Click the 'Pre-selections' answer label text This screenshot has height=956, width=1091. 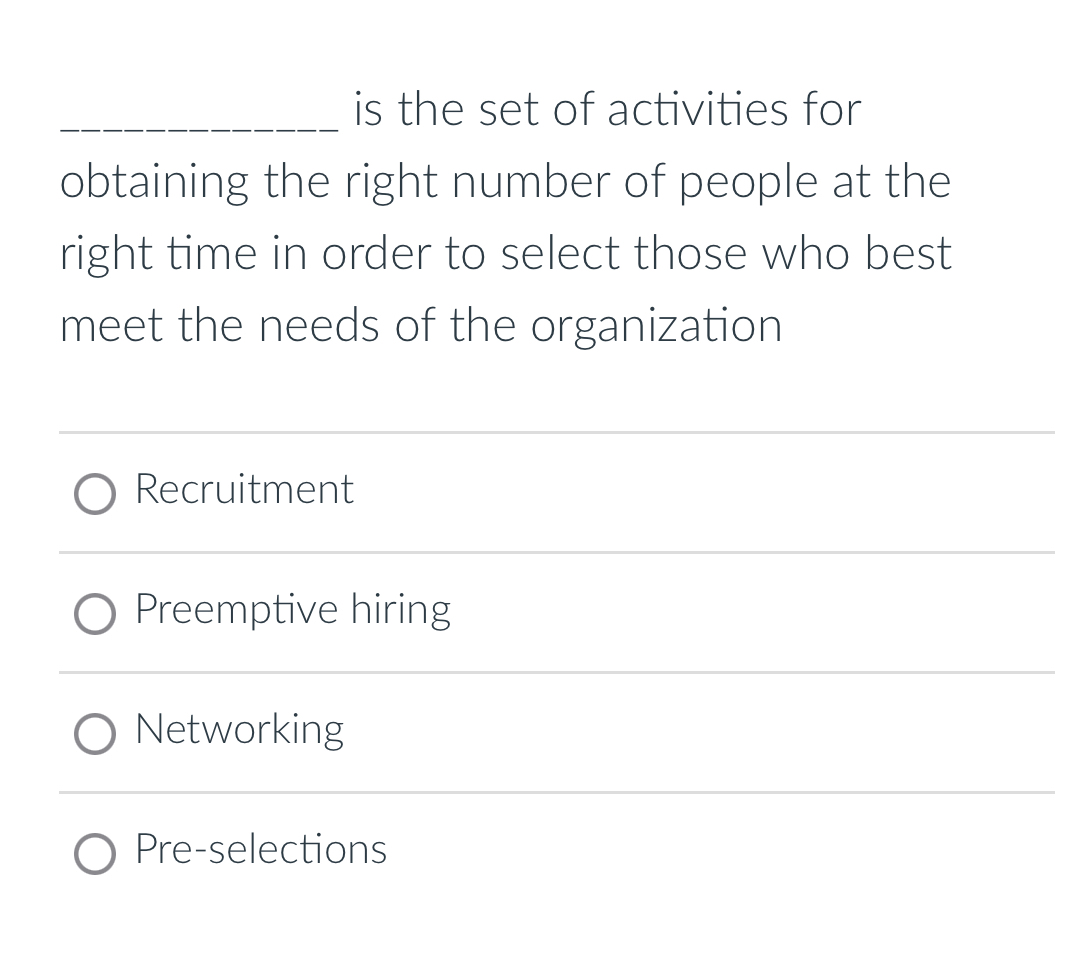(x=261, y=849)
